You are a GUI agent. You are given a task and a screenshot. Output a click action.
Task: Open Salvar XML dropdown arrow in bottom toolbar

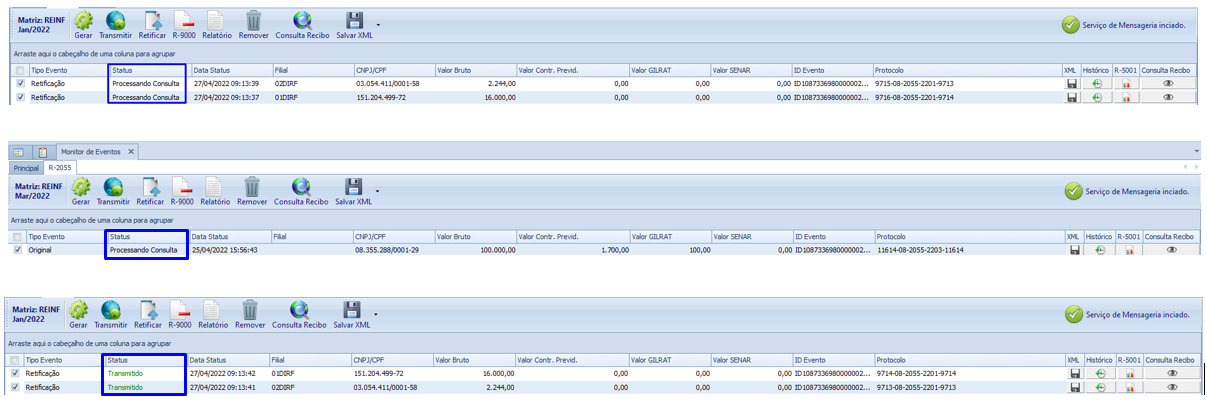[377, 314]
